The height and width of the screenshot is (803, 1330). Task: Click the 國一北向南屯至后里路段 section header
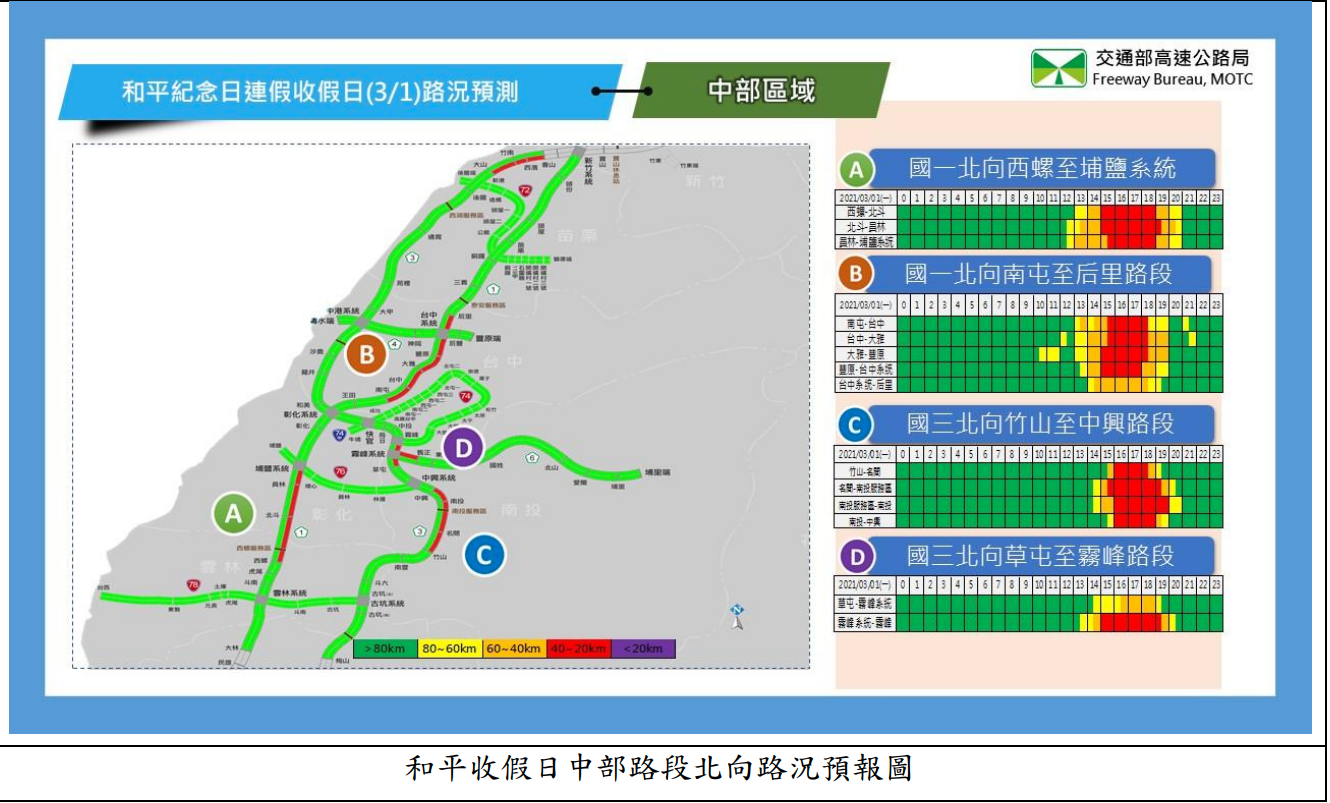(x=1038, y=274)
